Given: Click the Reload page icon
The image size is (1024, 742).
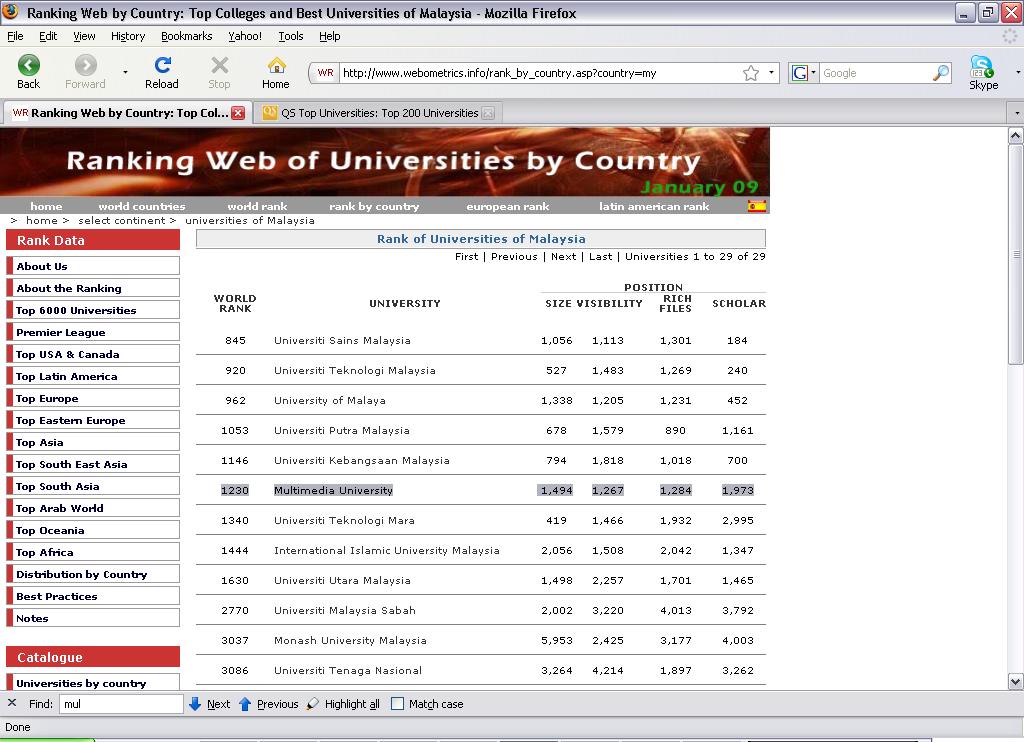Looking at the screenshot, I should pos(162,65).
